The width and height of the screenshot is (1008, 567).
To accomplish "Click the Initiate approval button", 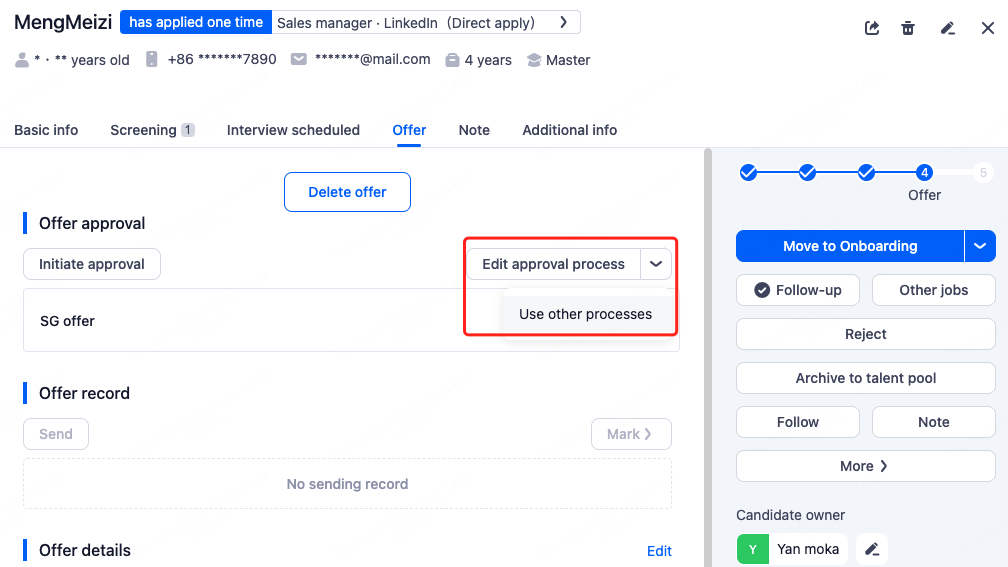I will tap(92, 264).
